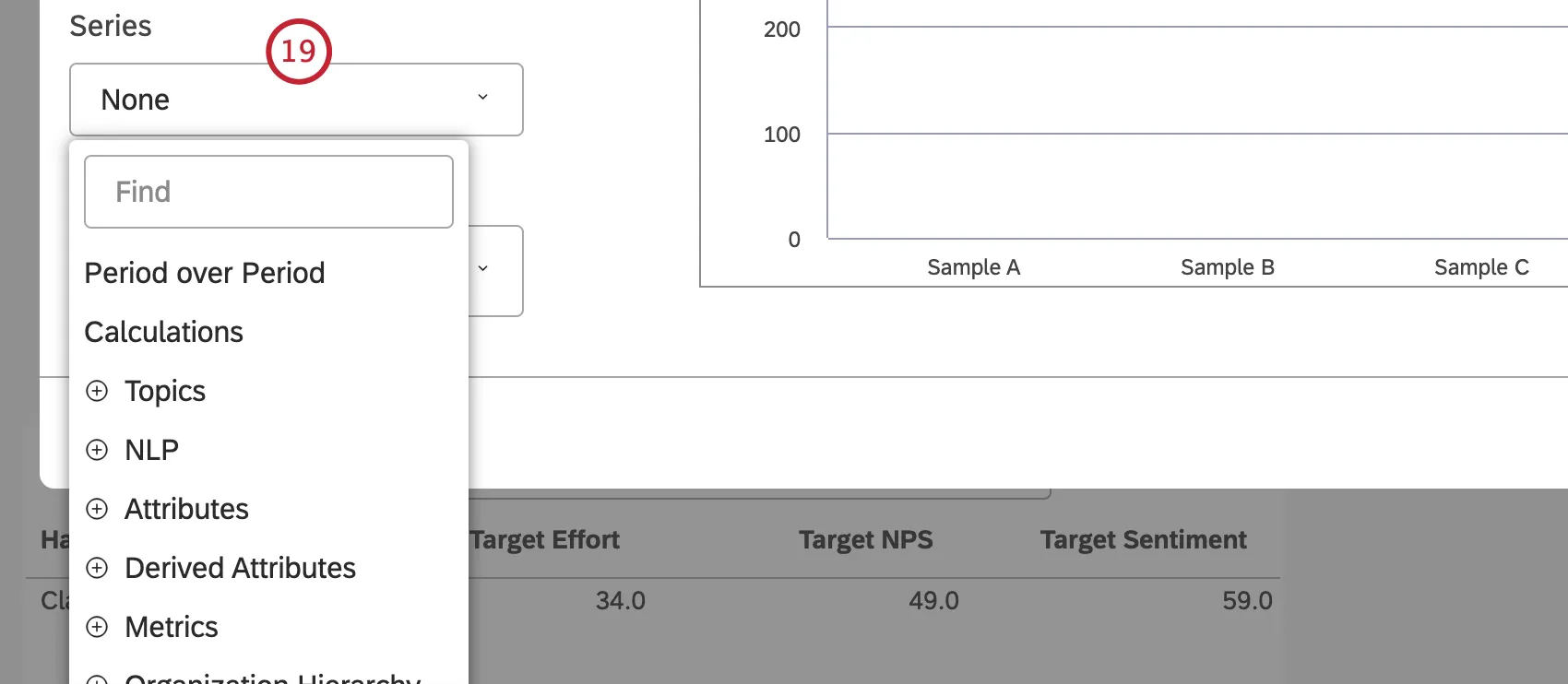Choose the Derived Attributes group label
The width and height of the screenshot is (1568, 684).
[240, 568]
